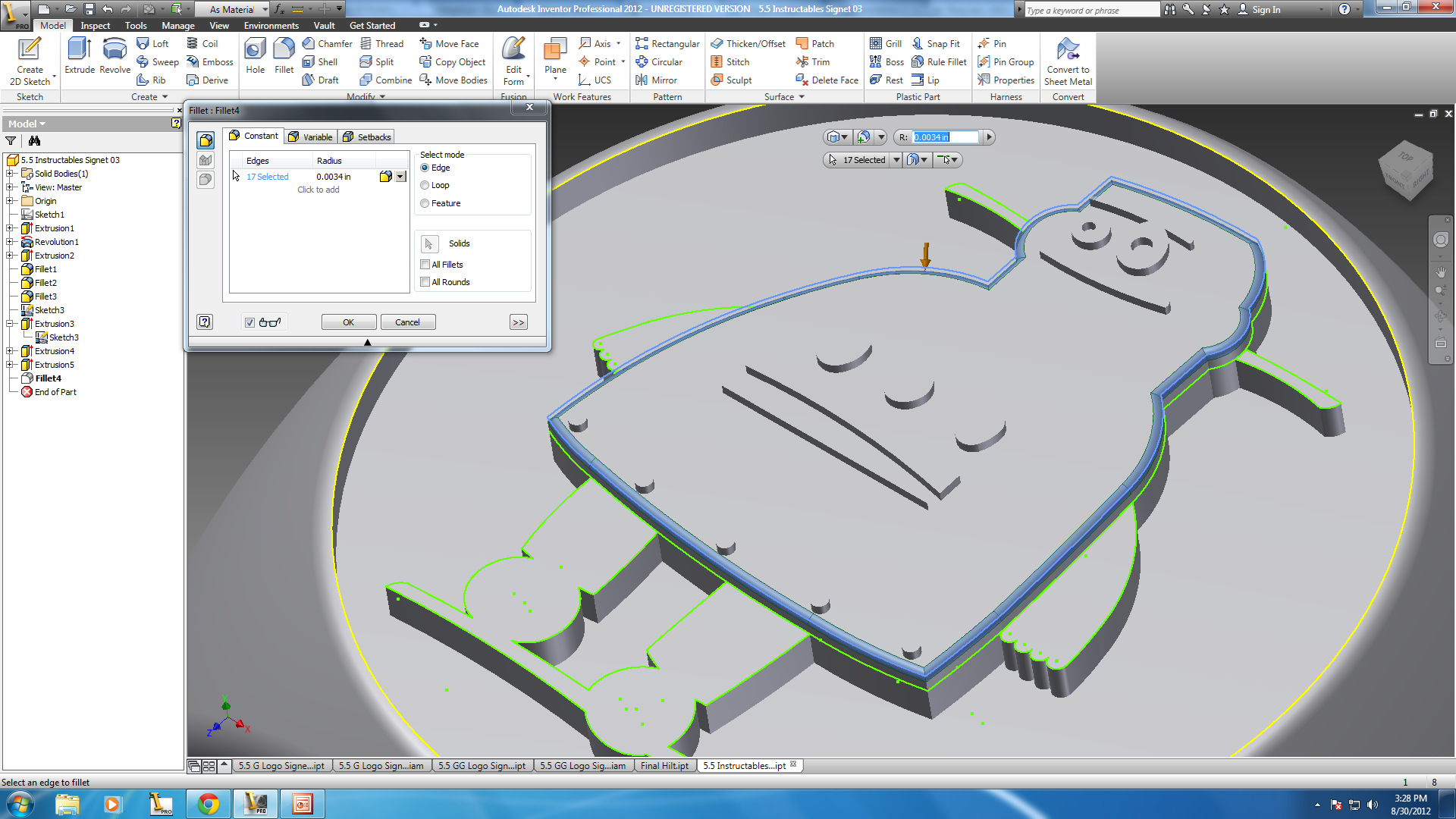Screen dimensions: 1456x819
Task: Open the Inspect ribbon tab
Action: point(96,26)
